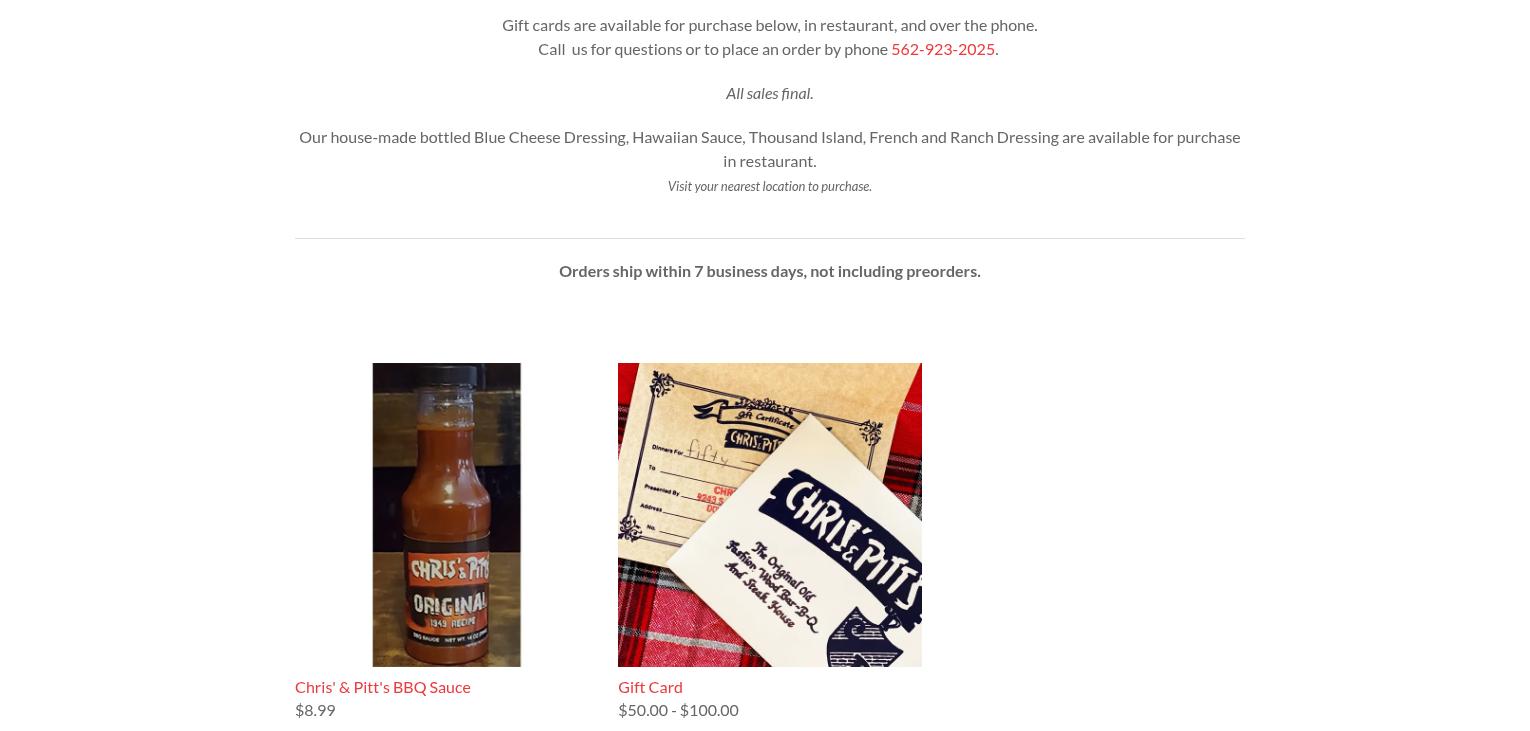Click the house-made bottled dressings paragraph
This screenshot has width=1530, height=731.
769,148
